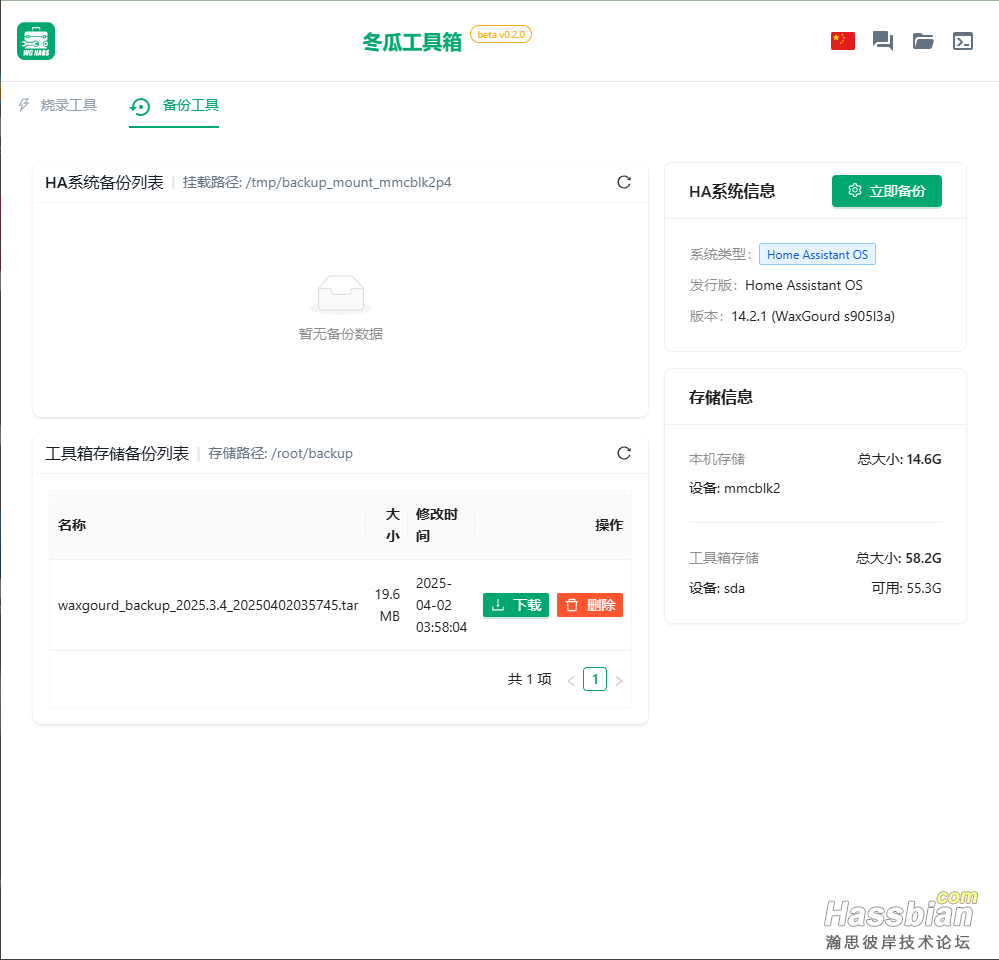Click the 本机存储 label
999x960 pixels.
(x=717, y=459)
